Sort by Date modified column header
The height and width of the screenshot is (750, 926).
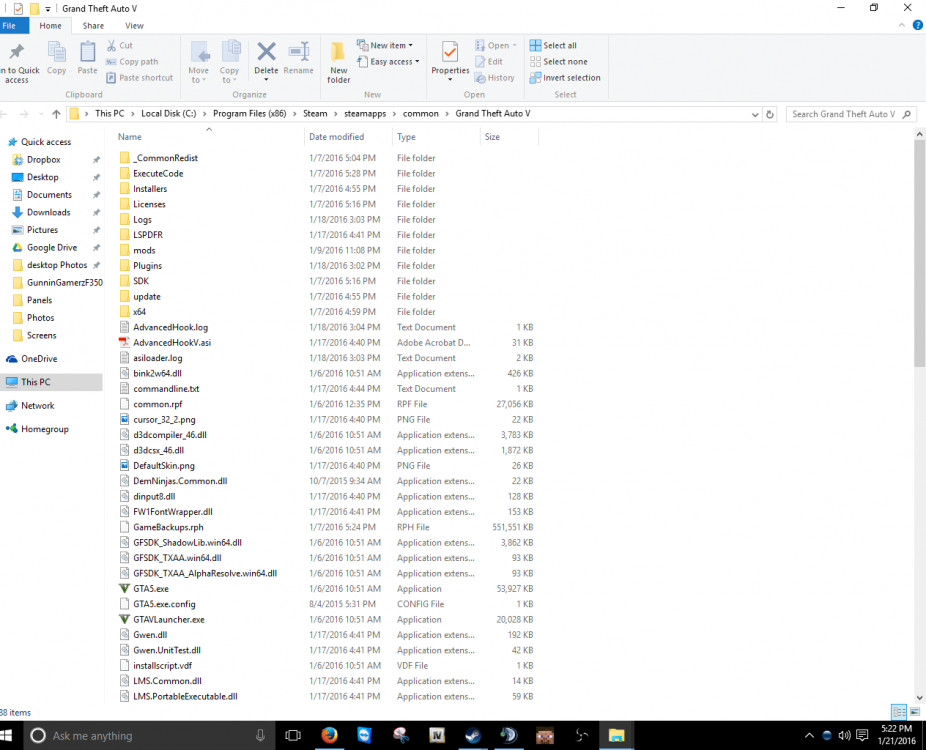click(347, 136)
